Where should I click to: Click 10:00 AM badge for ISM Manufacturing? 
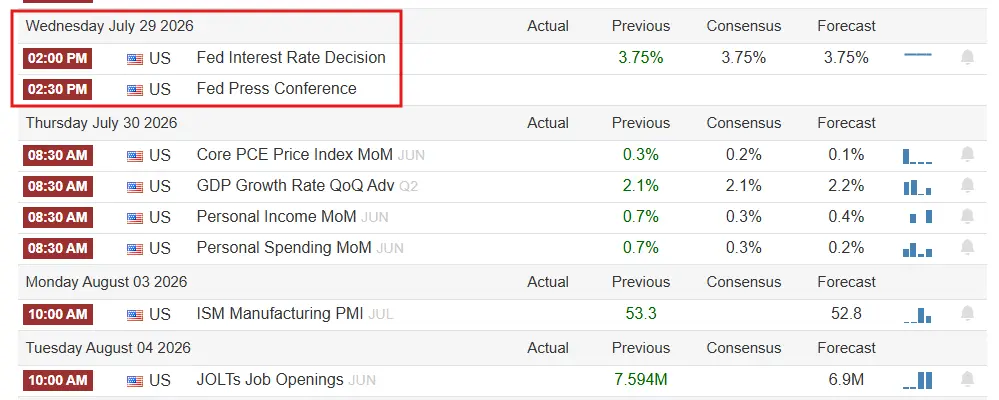point(58,314)
